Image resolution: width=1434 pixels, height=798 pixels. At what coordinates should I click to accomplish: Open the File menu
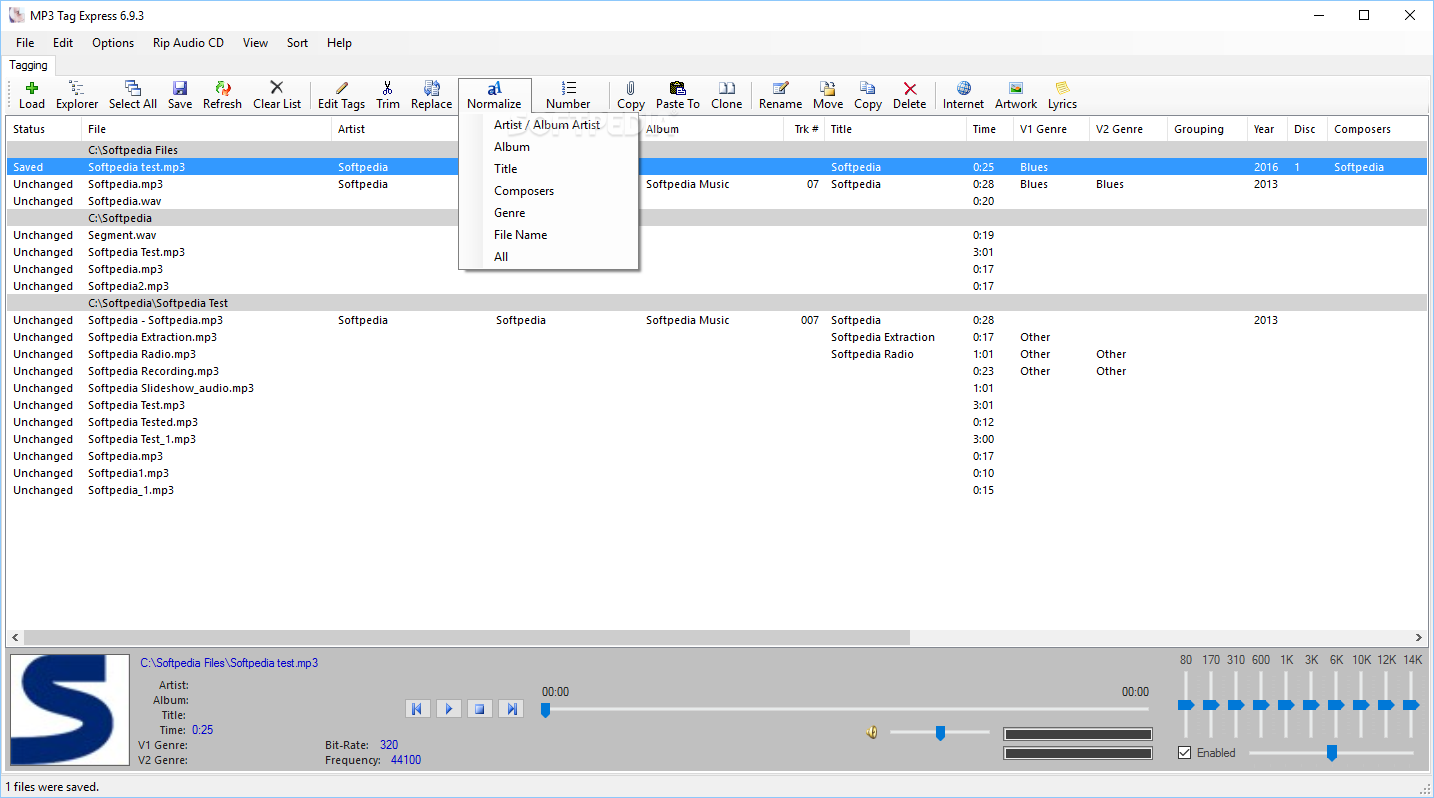click(x=25, y=43)
